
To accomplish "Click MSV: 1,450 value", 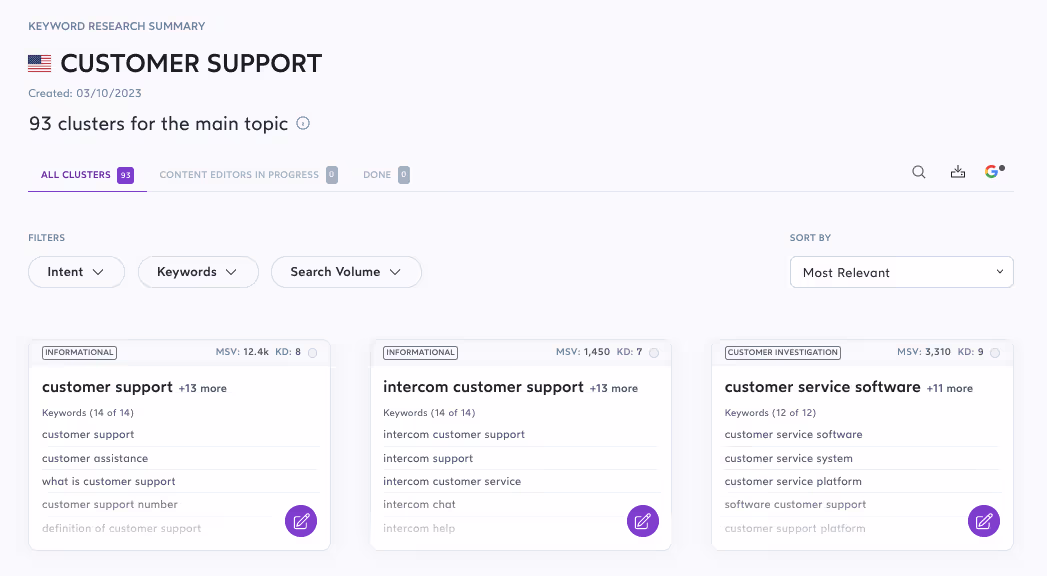I will pyautogui.click(x=583, y=352).
